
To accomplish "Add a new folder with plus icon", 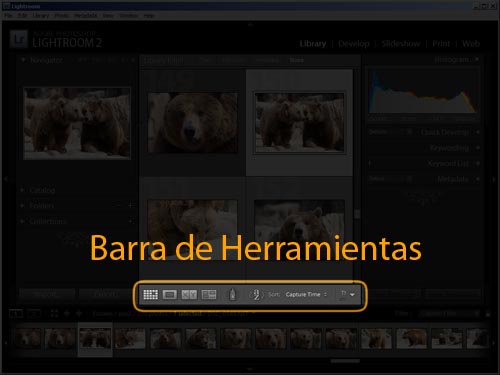I will coord(131,205).
